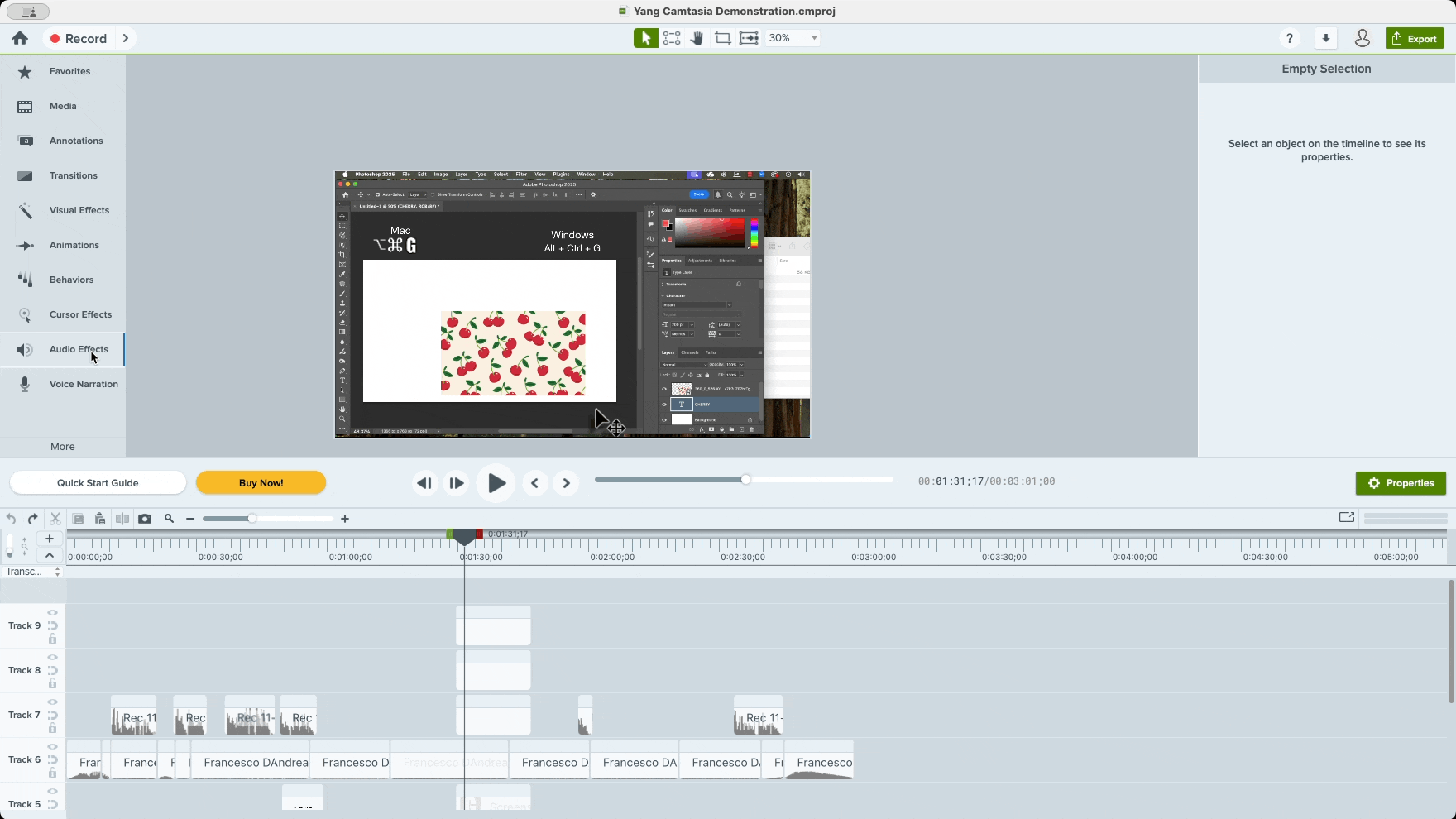Expand the Record options chevron
1456x819 pixels.
coord(125,38)
